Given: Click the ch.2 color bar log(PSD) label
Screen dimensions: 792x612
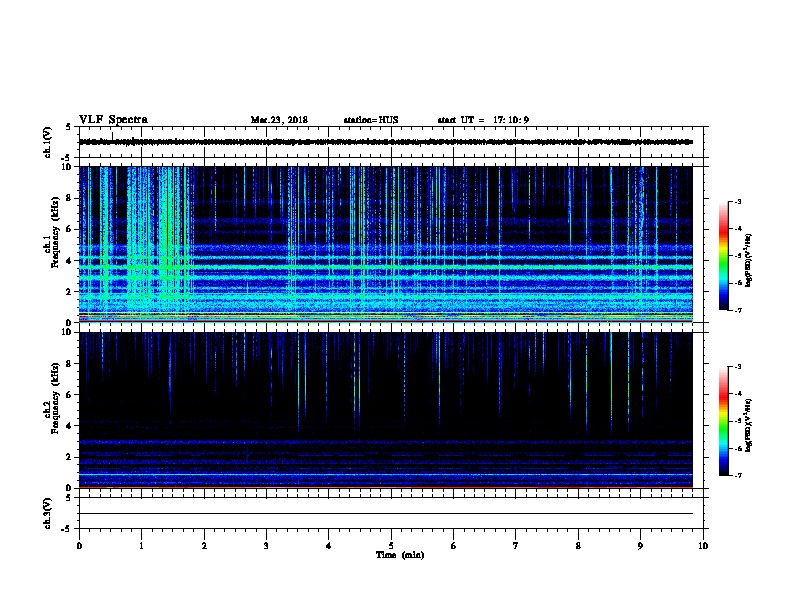Looking at the screenshot, I should 749,425.
